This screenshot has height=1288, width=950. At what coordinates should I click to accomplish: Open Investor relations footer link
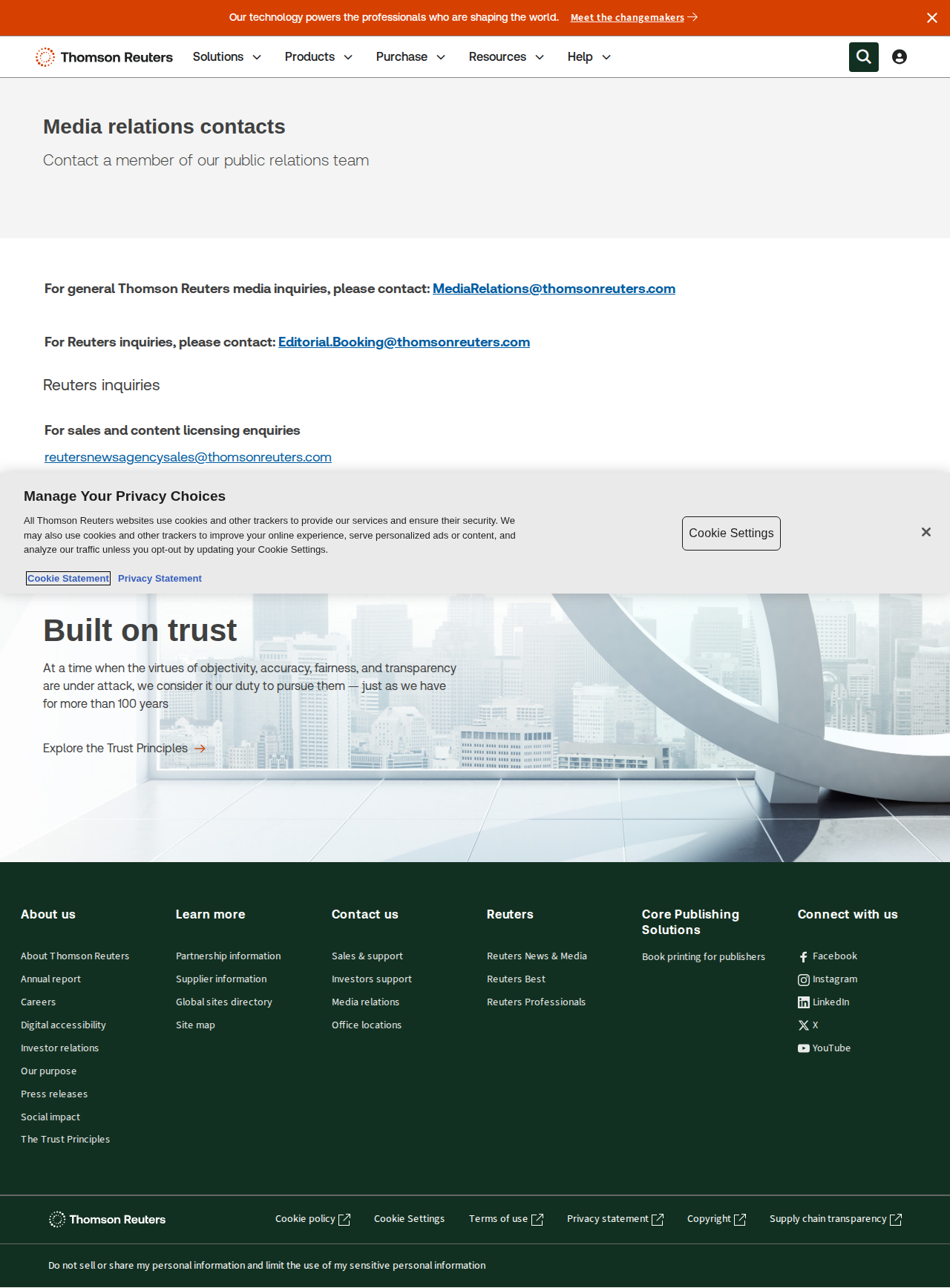59,1048
